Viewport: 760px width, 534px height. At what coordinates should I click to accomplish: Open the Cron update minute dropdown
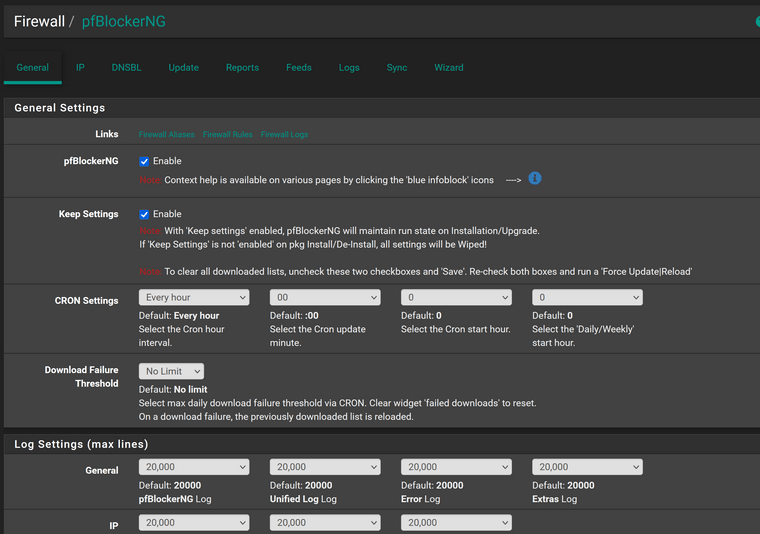click(325, 297)
